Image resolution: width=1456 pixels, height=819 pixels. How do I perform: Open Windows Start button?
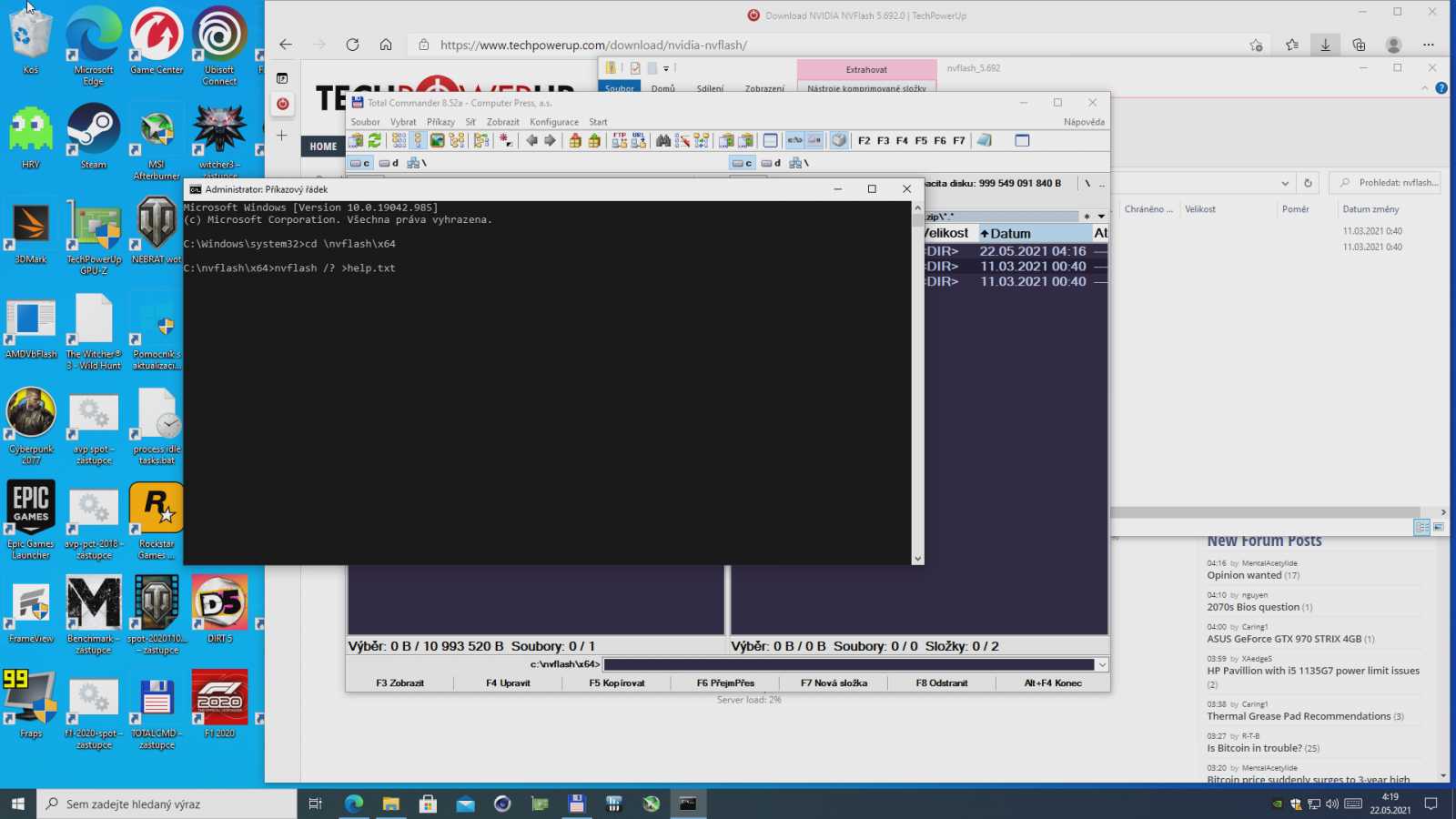click(17, 804)
